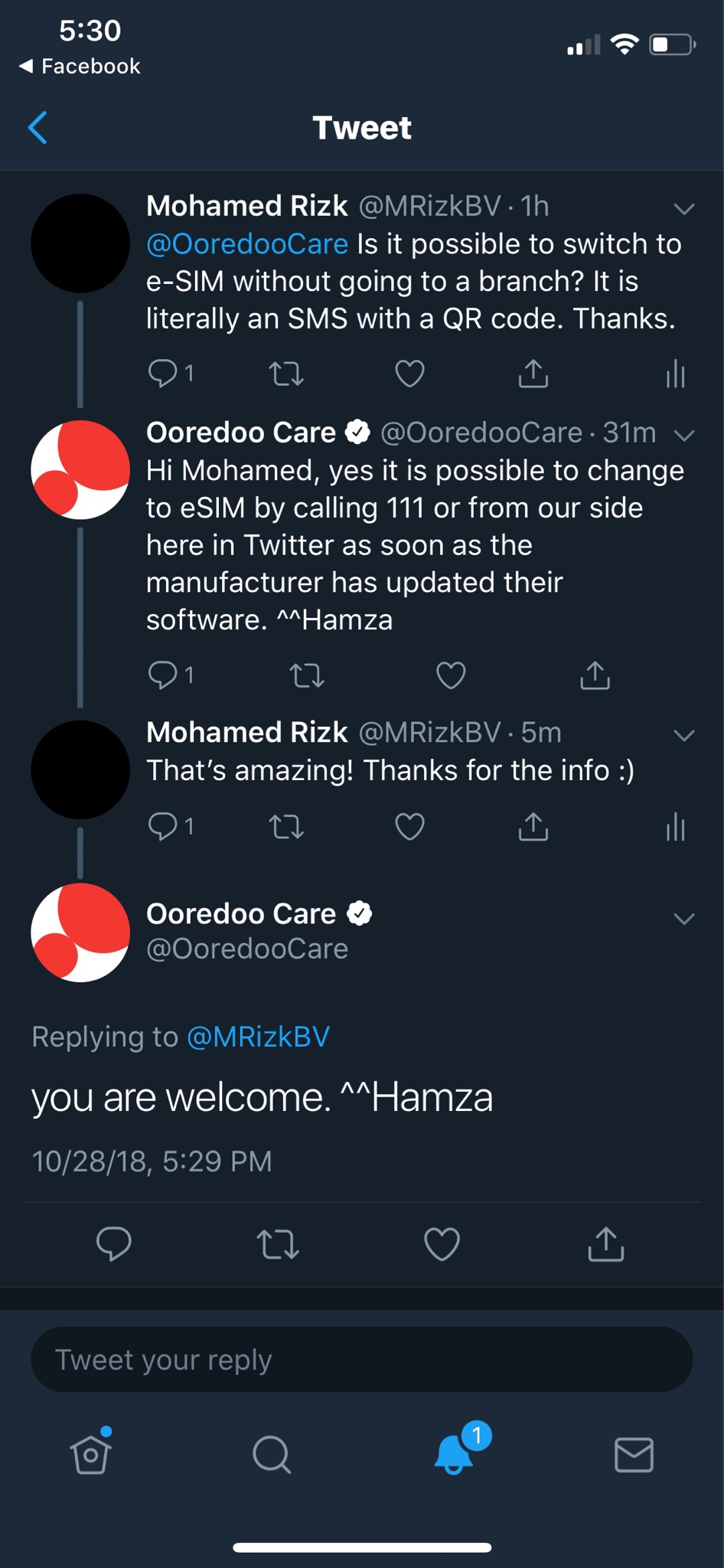Open Search tab with magnifier icon
The width and height of the screenshot is (724, 1568).
pyautogui.click(x=272, y=1455)
